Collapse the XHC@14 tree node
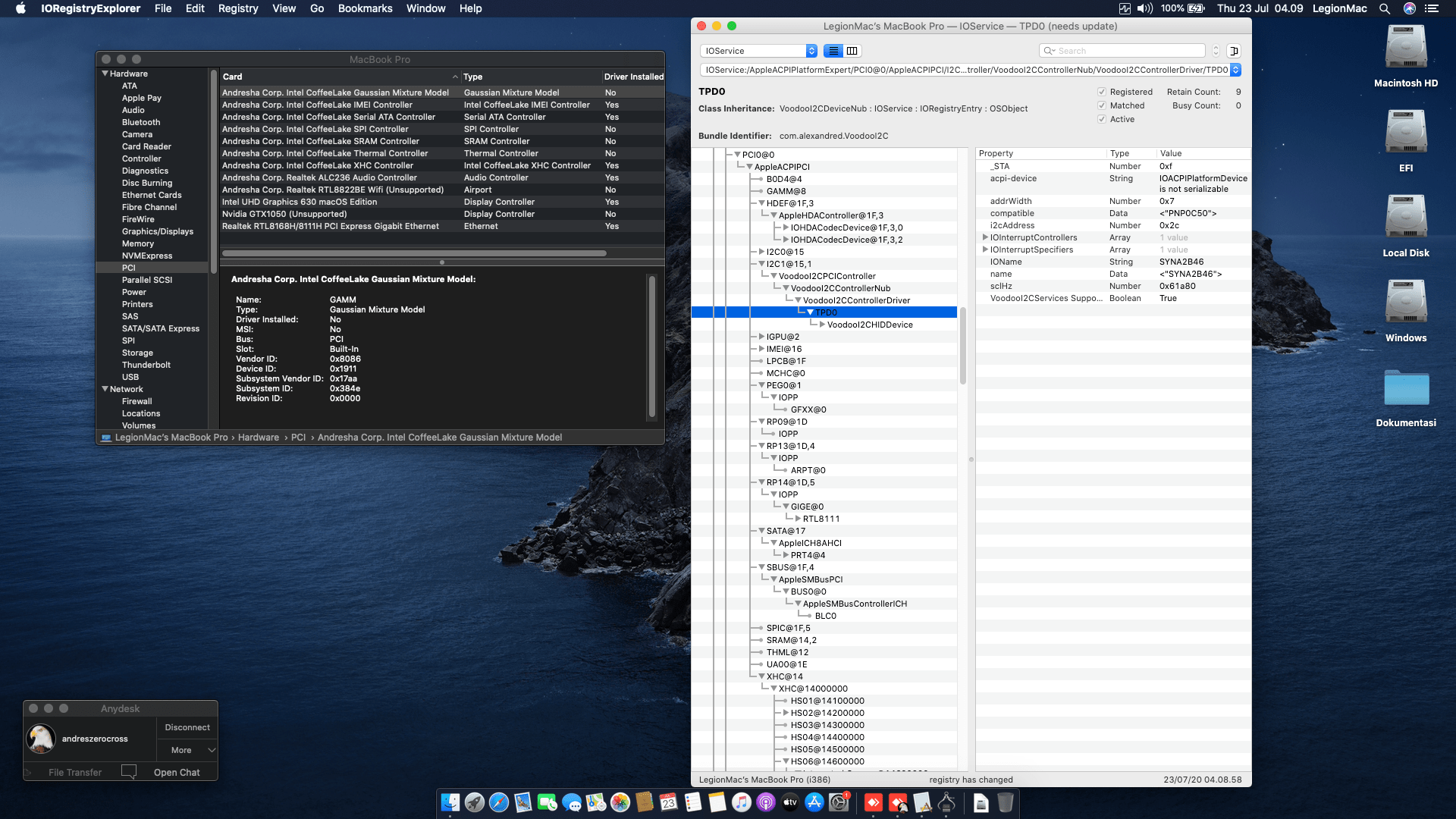This screenshot has width=1456, height=819. point(762,676)
